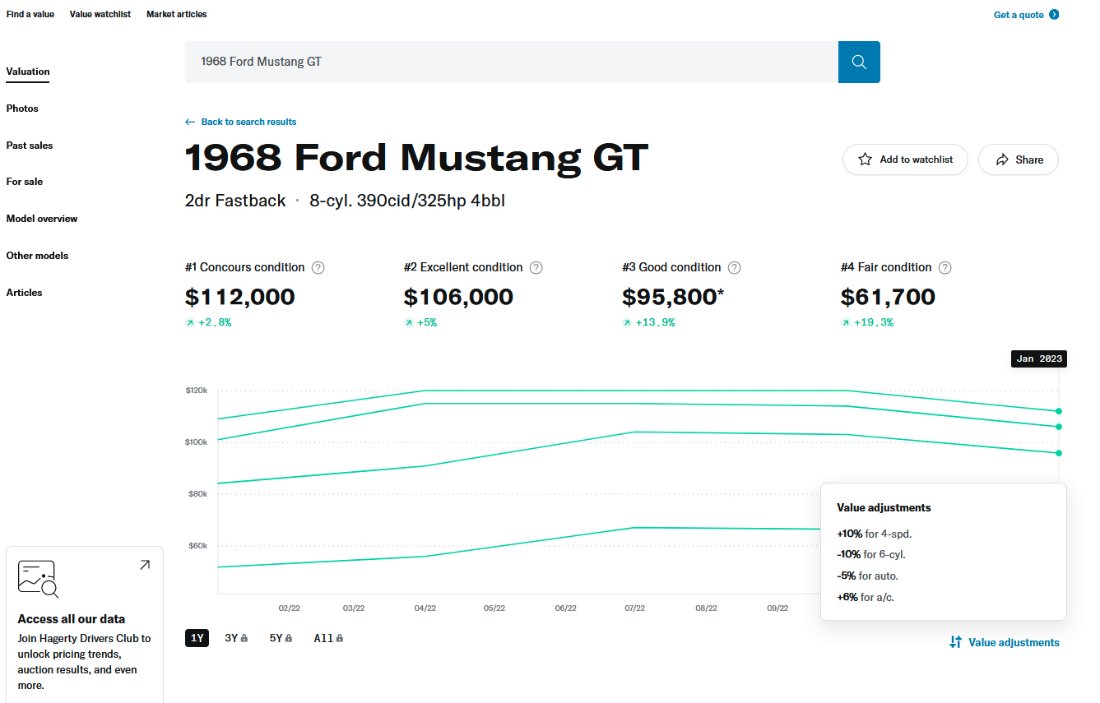
Task: Select the 3Y chart range
Action: 236,638
